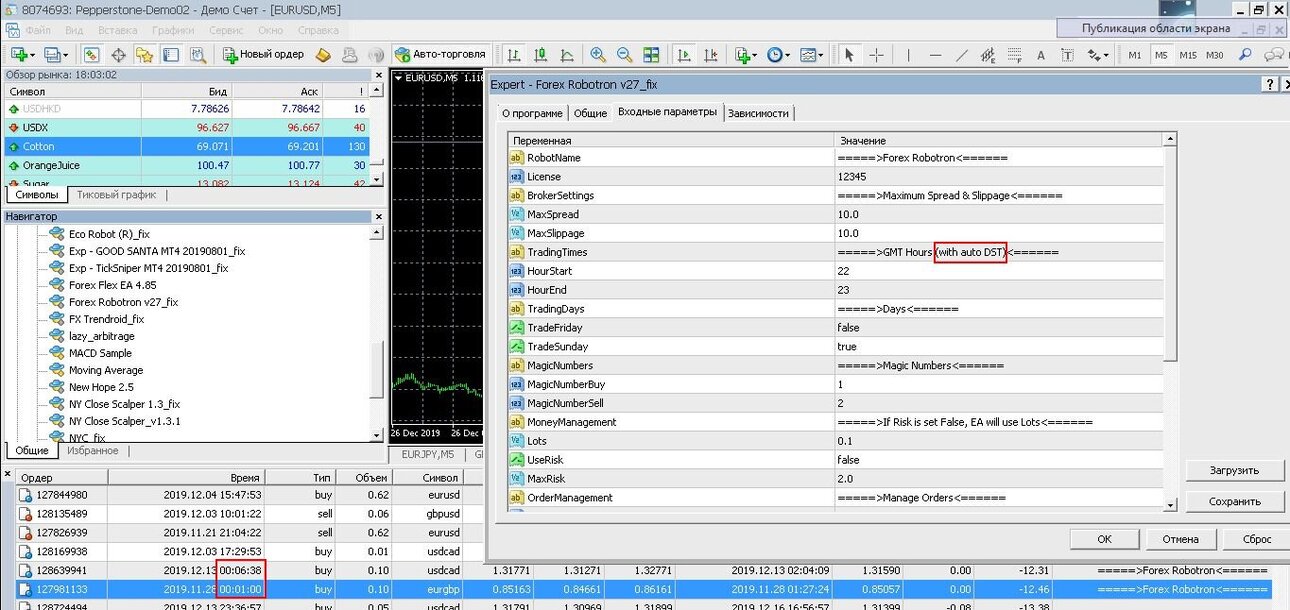Open the Общие tab in Expert dialog
1290x610 pixels.
[590, 113]
